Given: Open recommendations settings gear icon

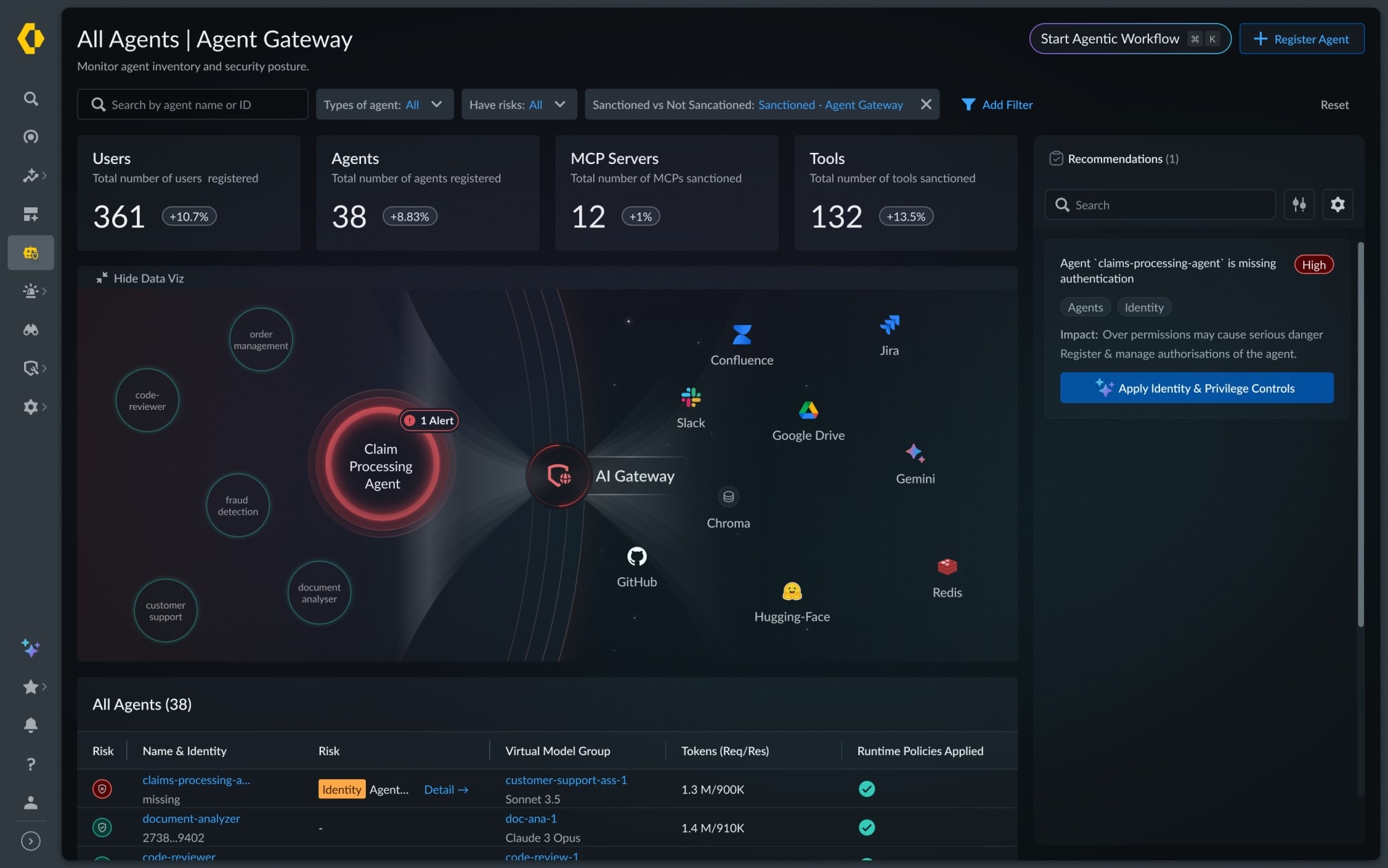Looking at the screenshot, I should (x=1338, y=205).
